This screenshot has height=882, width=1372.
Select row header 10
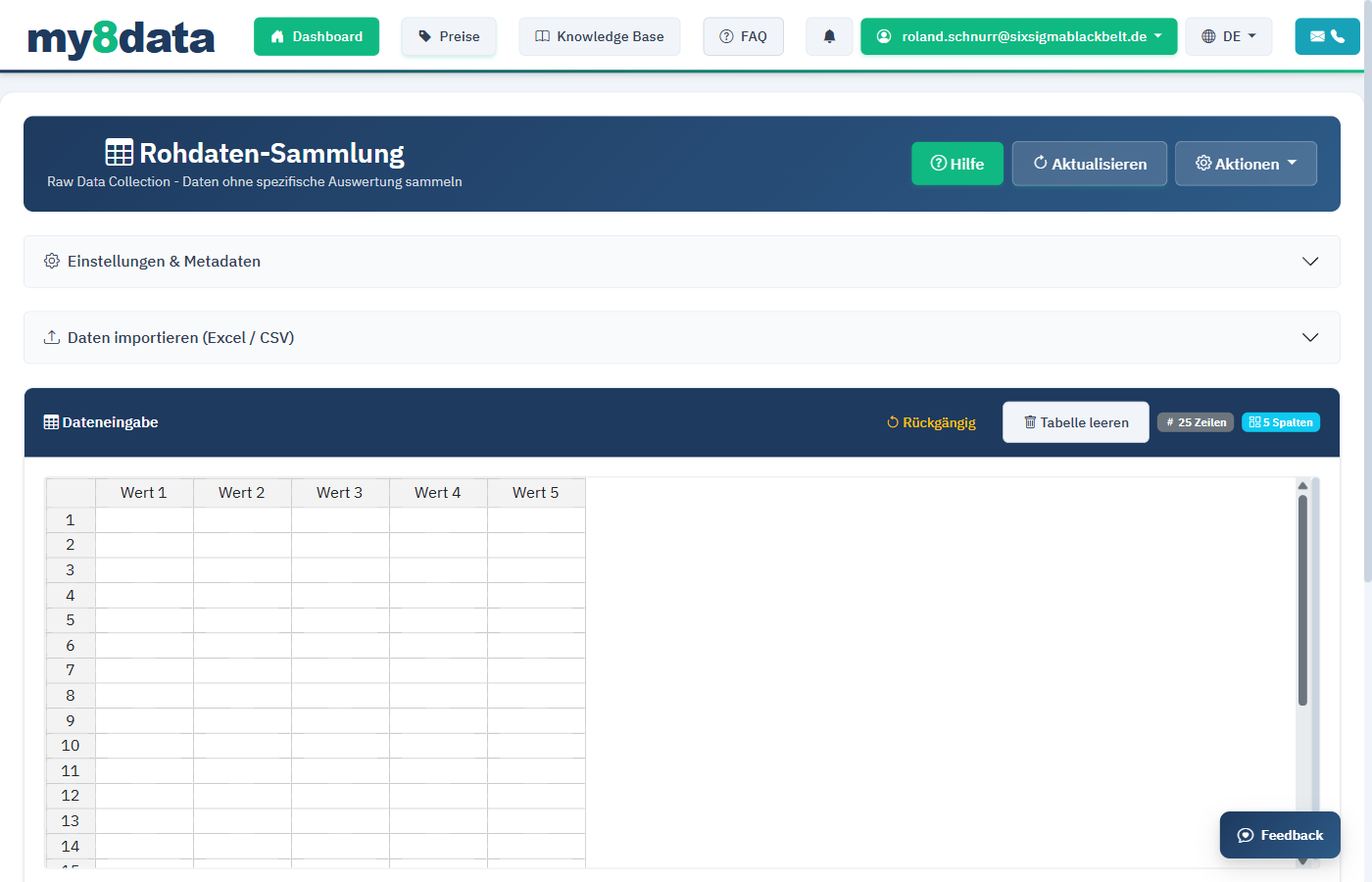[71, 746]
